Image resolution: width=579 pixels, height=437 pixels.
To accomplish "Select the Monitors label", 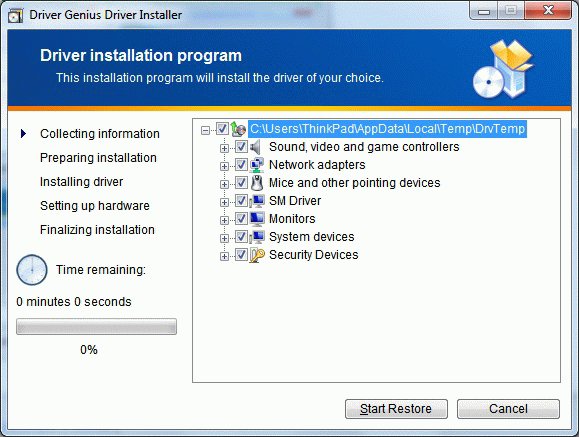I will coord(292,219).
